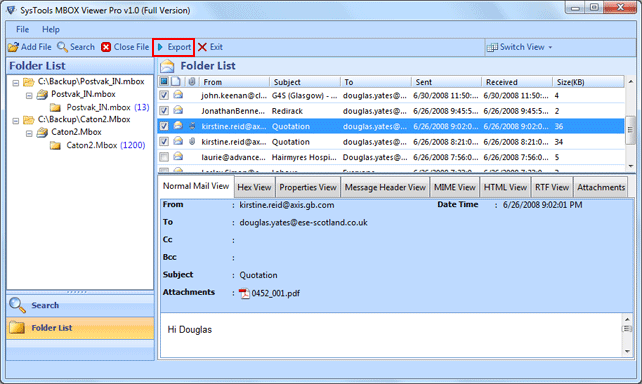Click the envelope icon of john.keenan email

pos(178,95)
